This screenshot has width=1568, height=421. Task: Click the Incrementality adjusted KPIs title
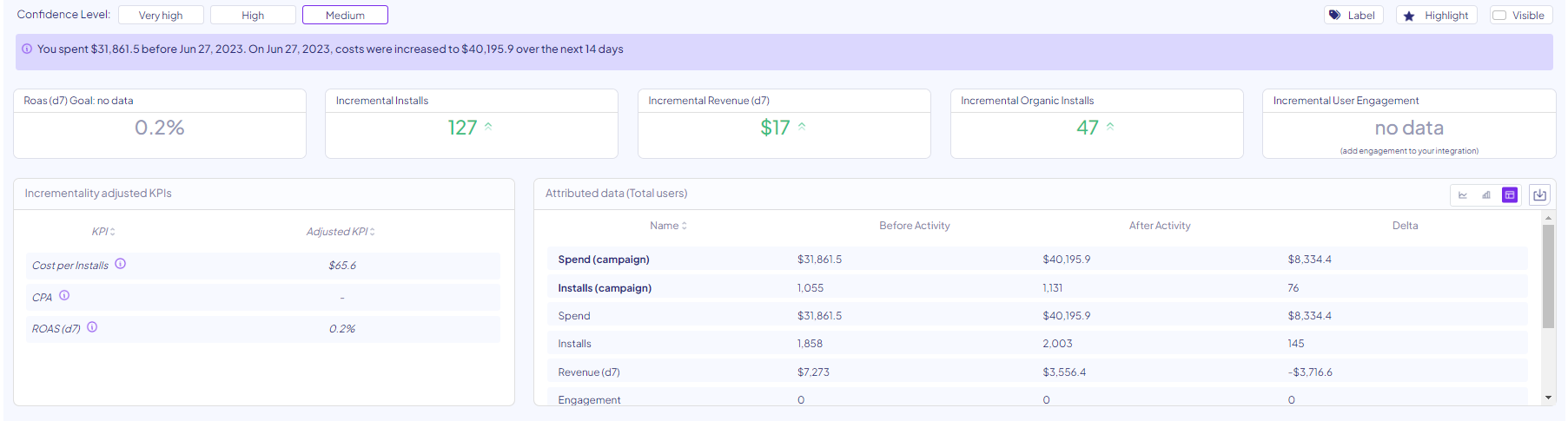[98, 194]
